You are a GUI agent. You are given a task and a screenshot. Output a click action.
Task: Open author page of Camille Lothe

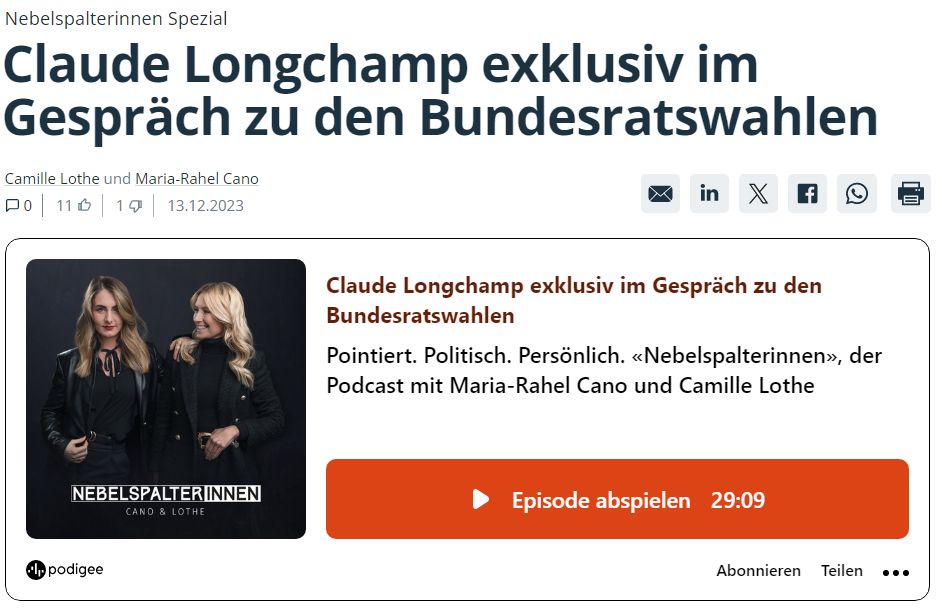(x=52, y=178)
